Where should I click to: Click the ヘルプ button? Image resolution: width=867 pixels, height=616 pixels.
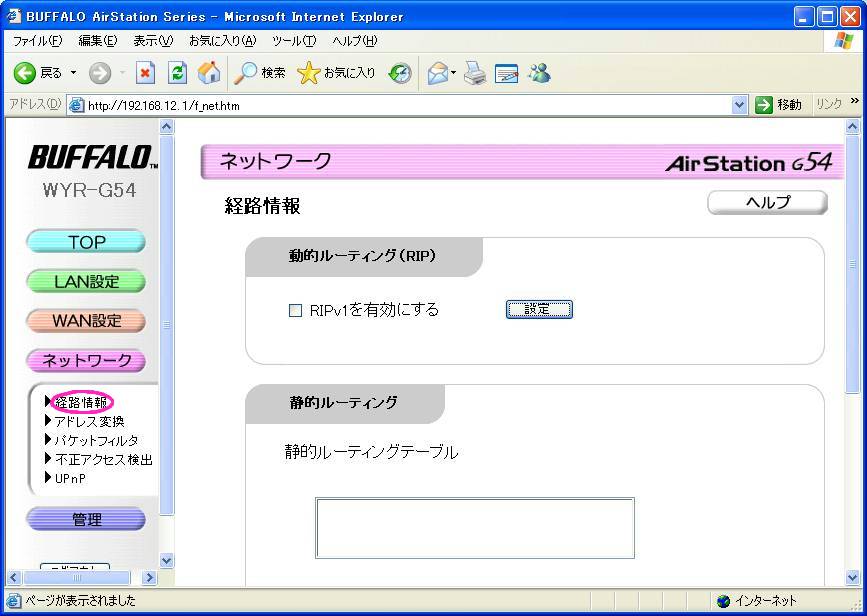(767, 203)
